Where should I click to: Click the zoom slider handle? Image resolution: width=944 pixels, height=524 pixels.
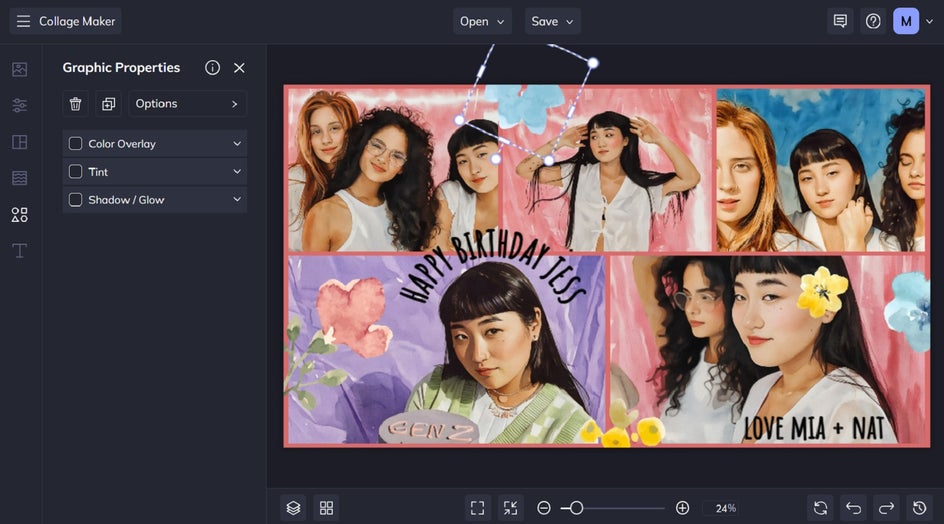(576, 508)
